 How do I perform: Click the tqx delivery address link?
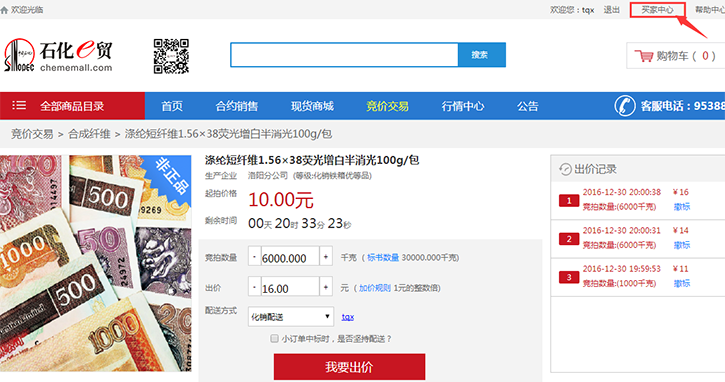(x=348, y=317)
